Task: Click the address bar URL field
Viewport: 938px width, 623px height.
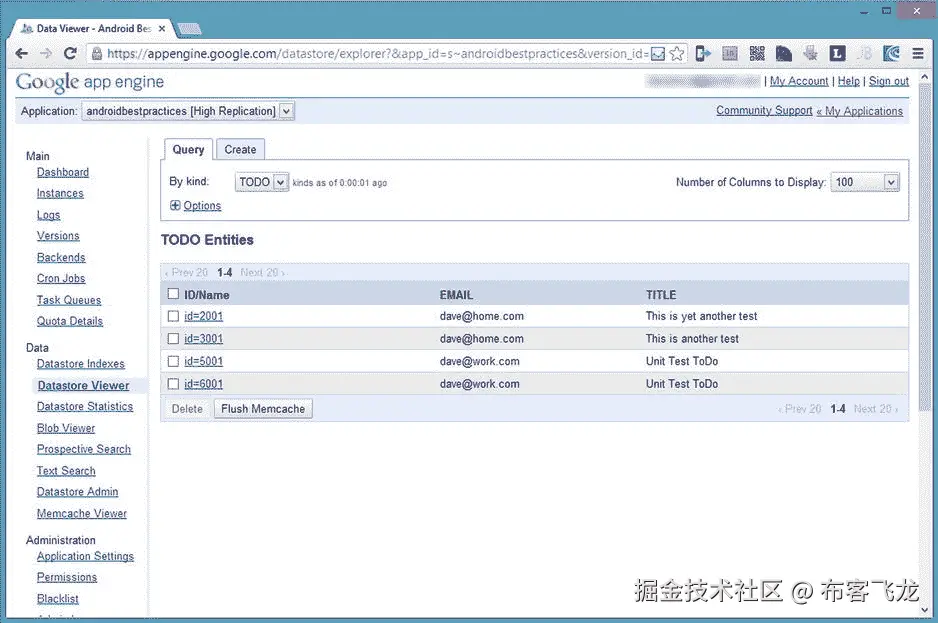Action: (x=377, y=54)
